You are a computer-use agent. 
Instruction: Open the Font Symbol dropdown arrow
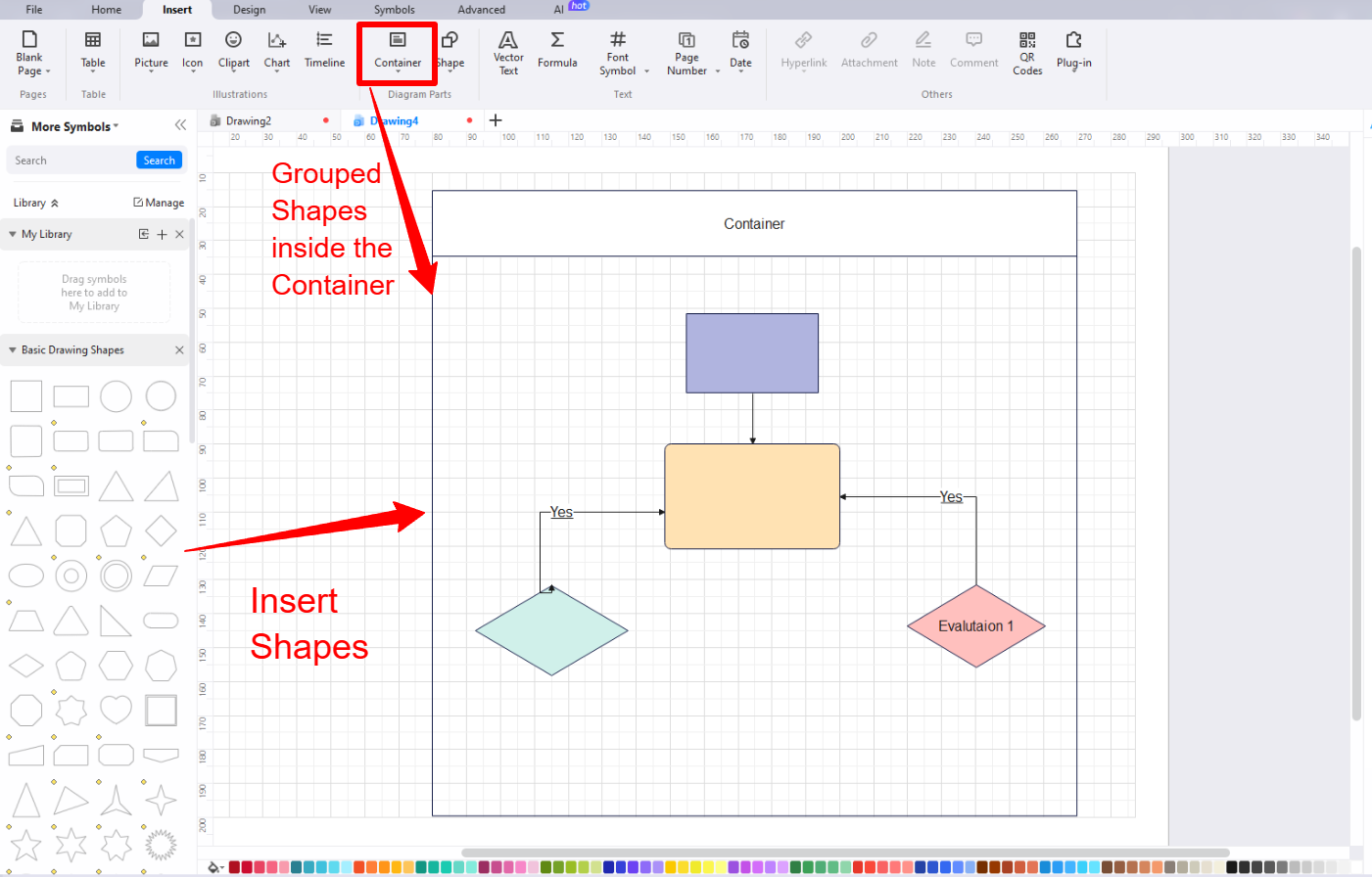[x=647, y=71]
